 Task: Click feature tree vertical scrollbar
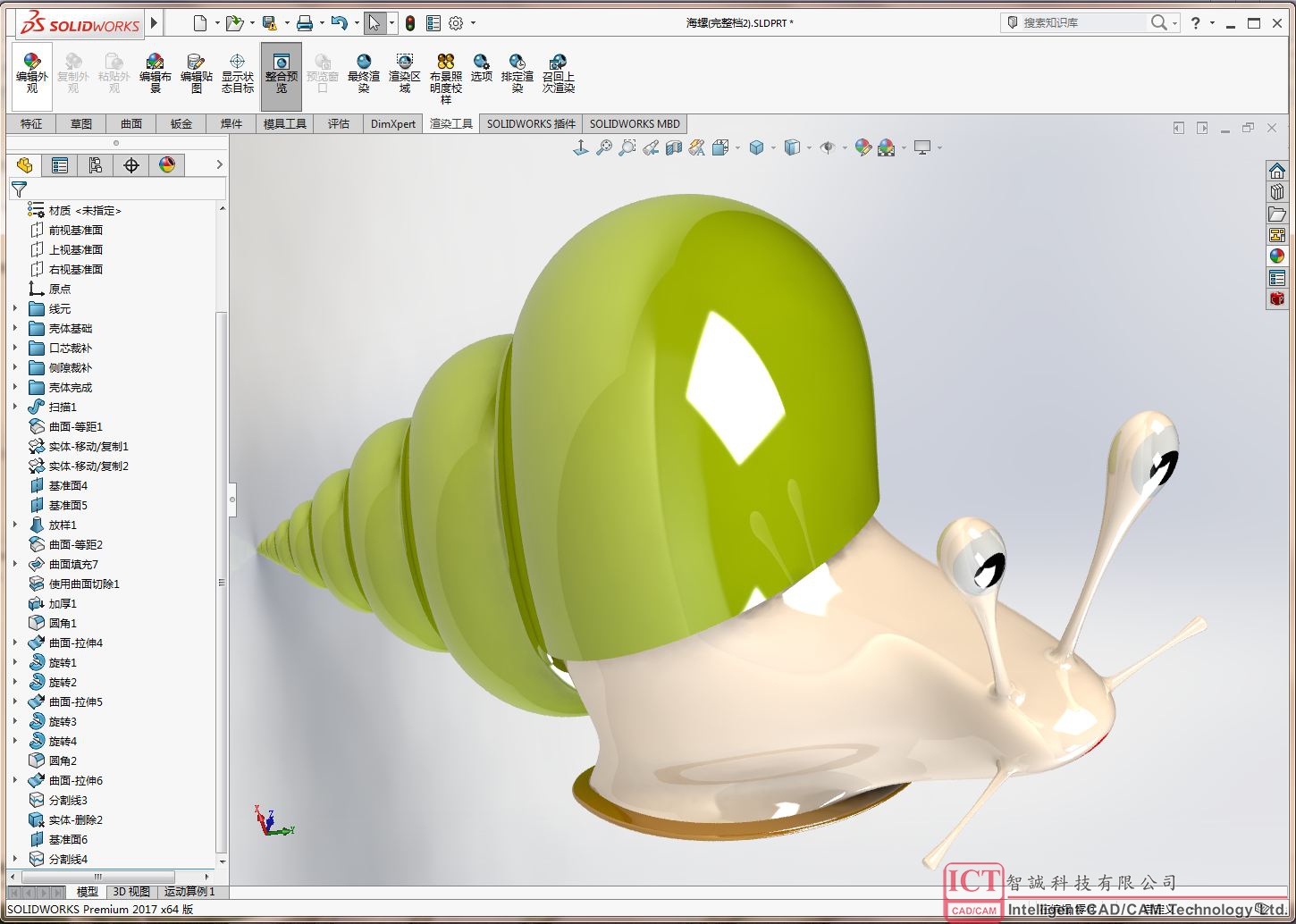pyautogui.click(x=222, y=581)
